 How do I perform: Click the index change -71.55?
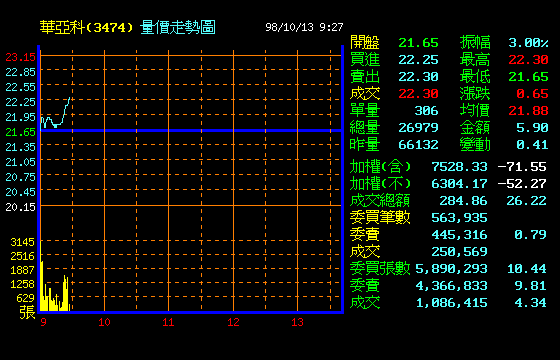pos(522,167)
